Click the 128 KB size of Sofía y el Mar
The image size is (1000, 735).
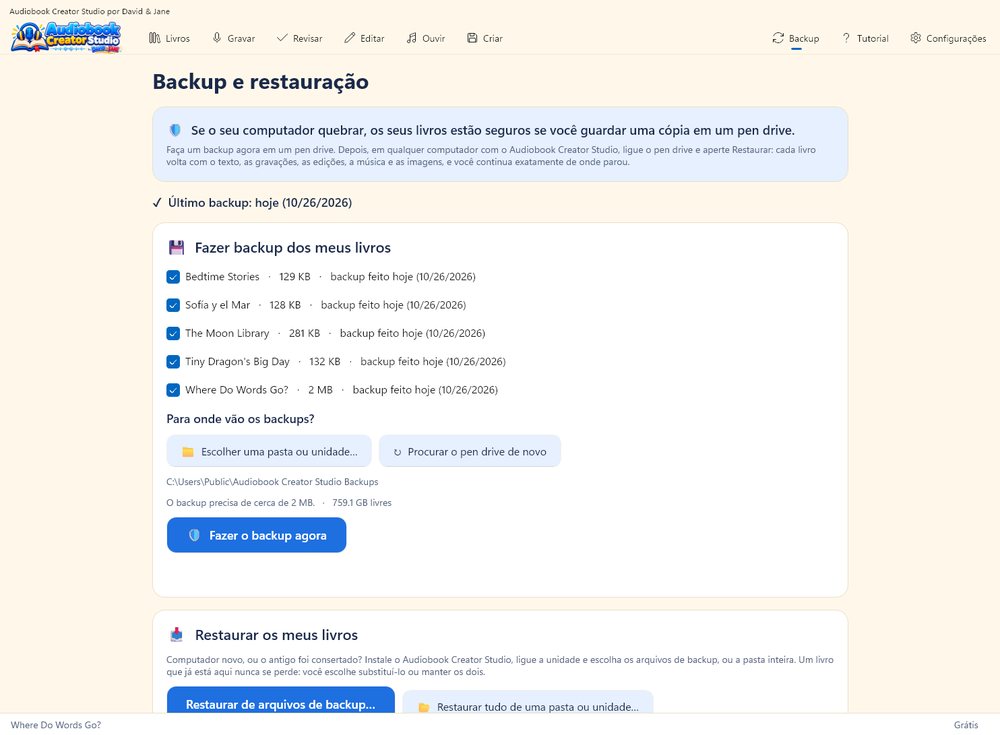285,305
